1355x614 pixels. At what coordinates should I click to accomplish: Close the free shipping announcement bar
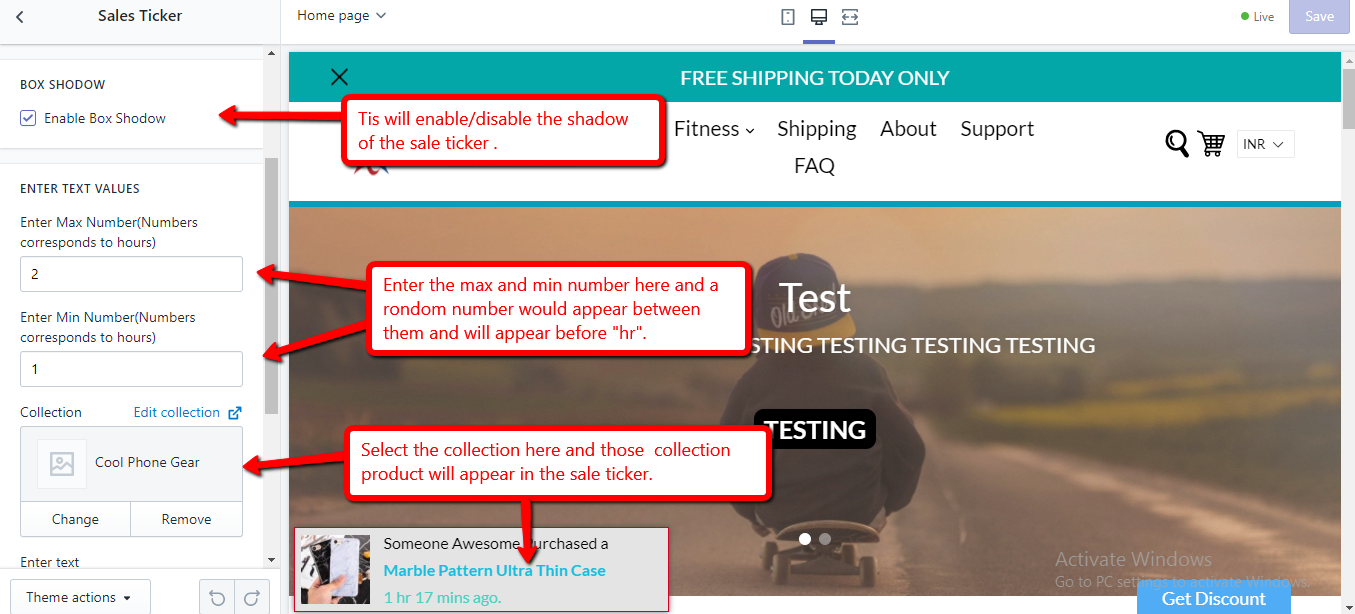click(x=340, y=77)
